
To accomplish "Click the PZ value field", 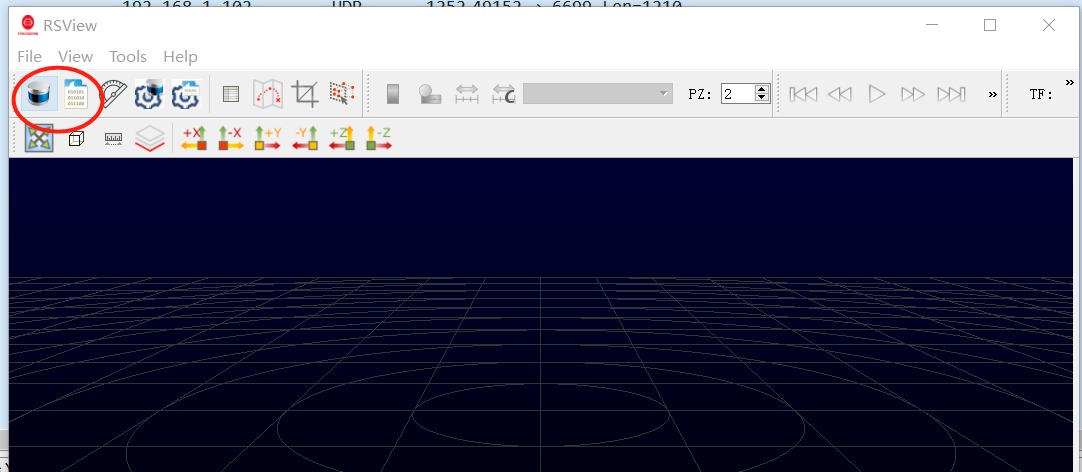I will (738, 93).
